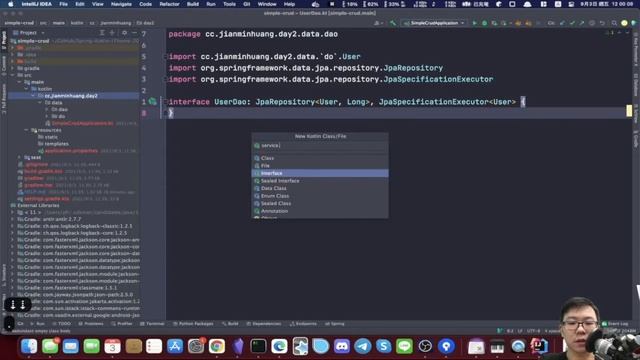640x360 pixels.
Task: Select Class in the New Kotlin Class/File popup
Action: 320,158
